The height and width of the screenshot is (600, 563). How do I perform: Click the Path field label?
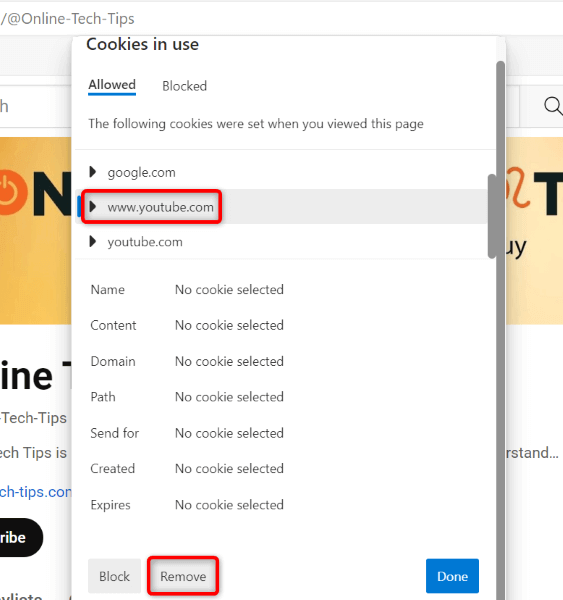103,397
